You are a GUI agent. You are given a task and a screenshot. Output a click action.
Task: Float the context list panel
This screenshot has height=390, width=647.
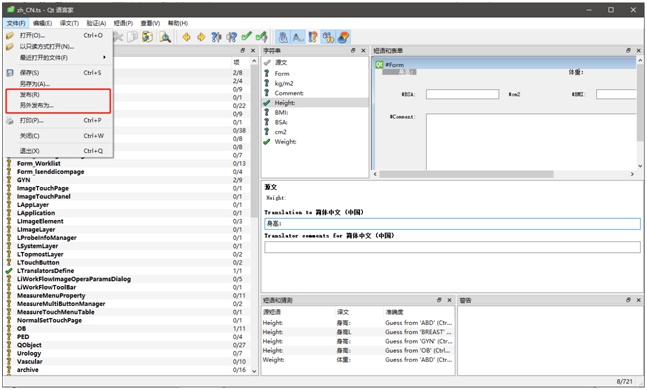[243, 50]
